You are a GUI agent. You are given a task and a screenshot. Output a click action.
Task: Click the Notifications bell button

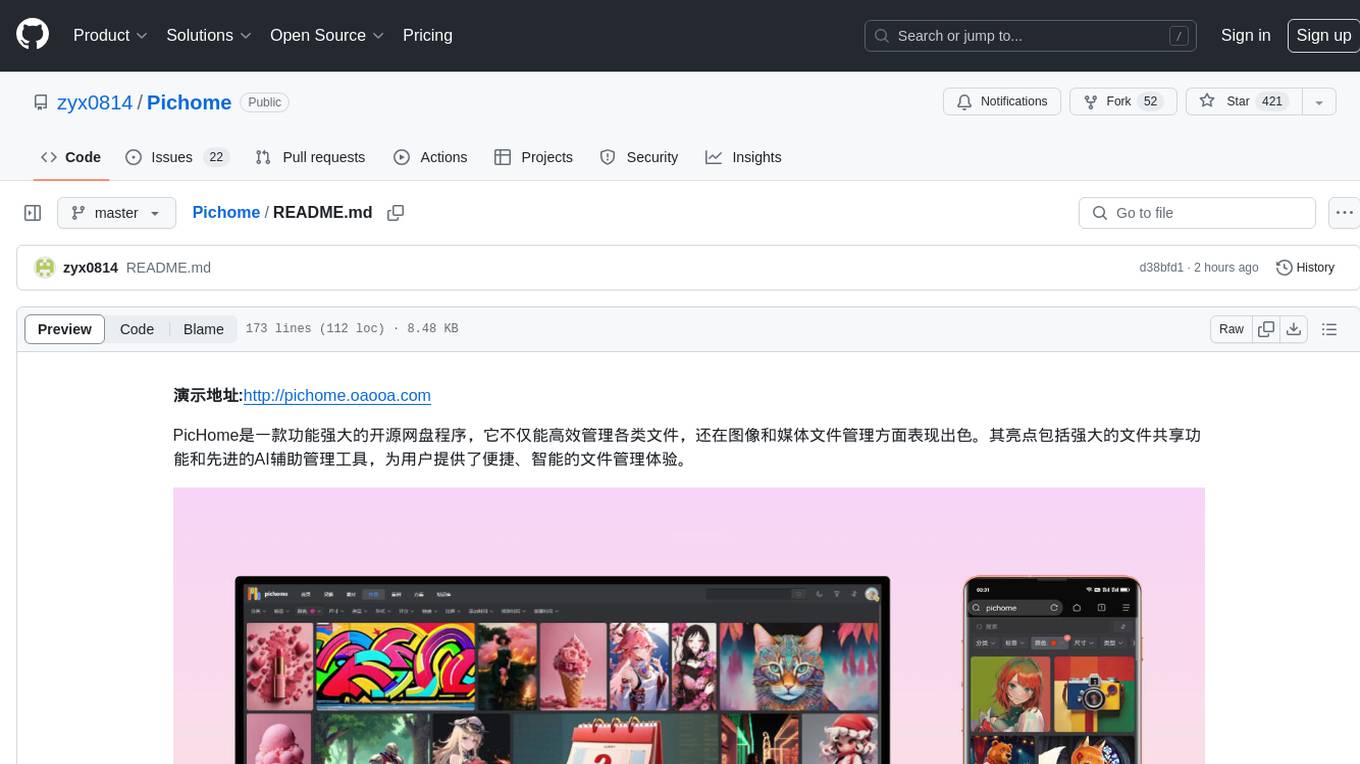click(1002, 102)
